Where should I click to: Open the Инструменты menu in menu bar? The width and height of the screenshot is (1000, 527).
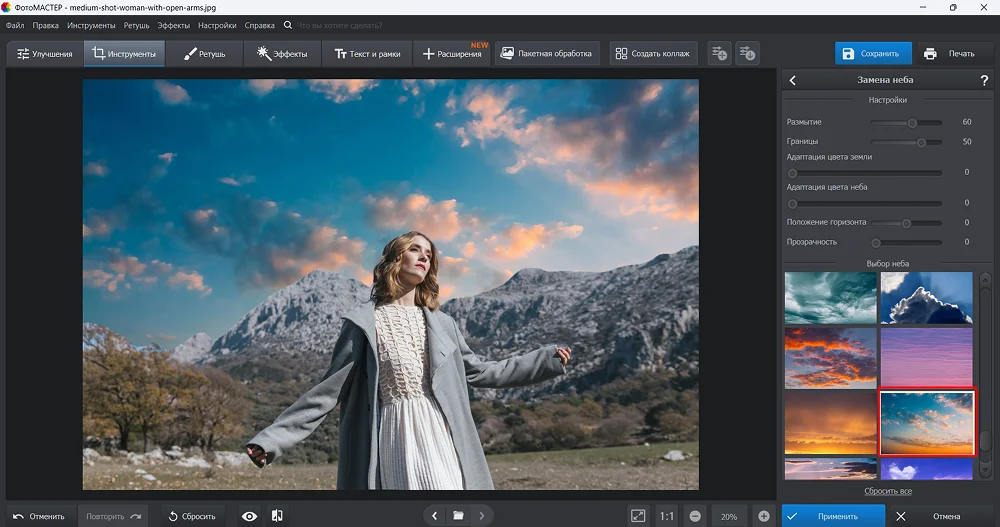tap(91, 26)
